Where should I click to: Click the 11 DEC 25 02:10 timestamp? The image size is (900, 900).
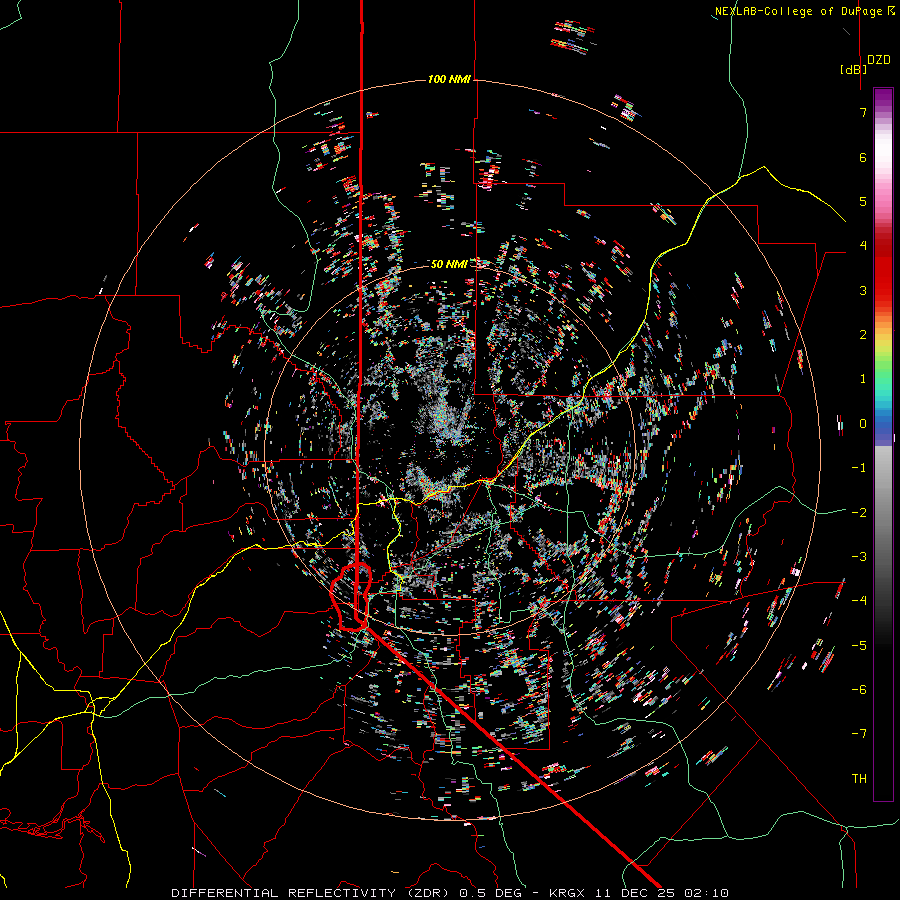663,893
